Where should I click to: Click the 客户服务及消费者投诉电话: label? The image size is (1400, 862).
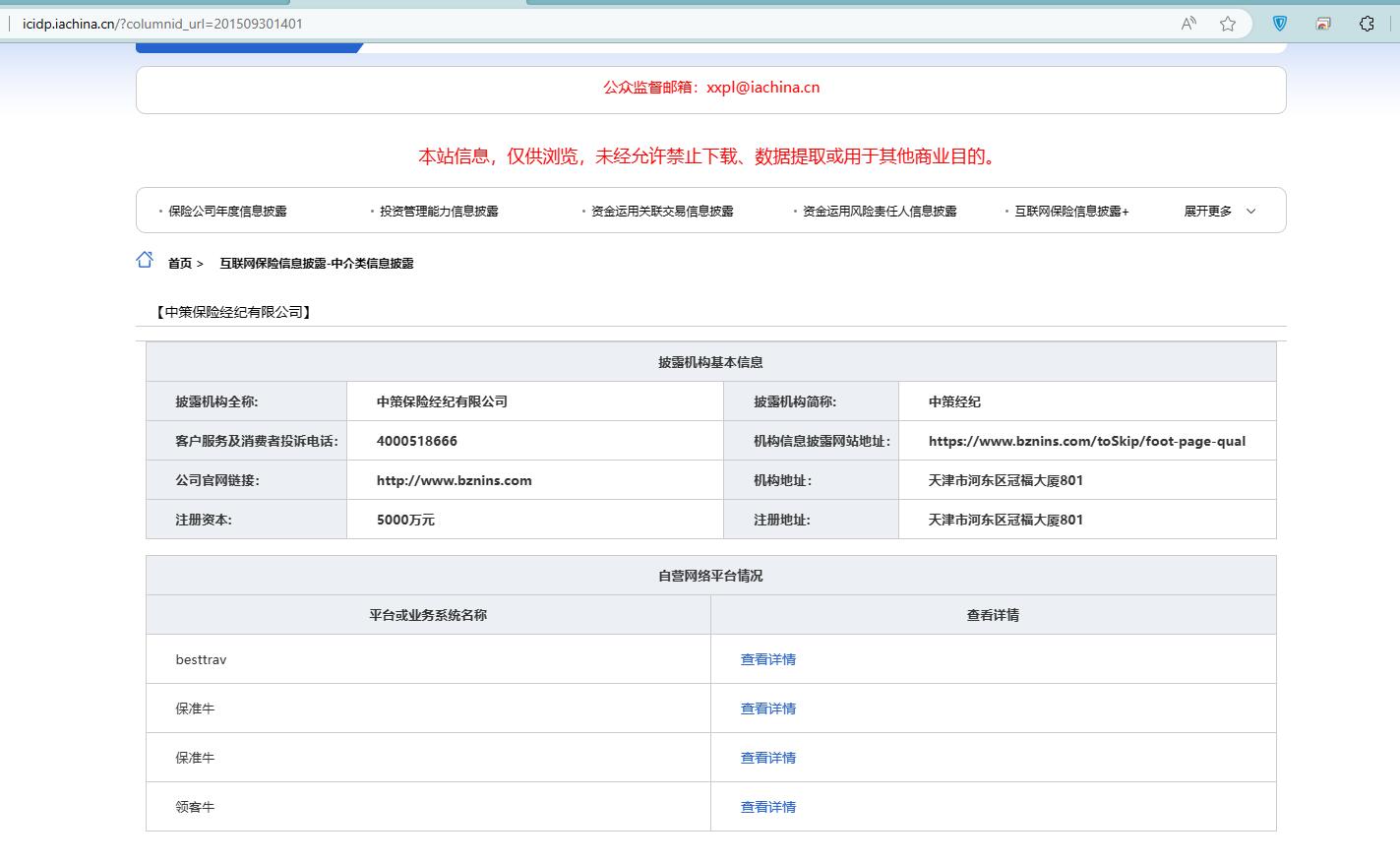coord(257,441)
